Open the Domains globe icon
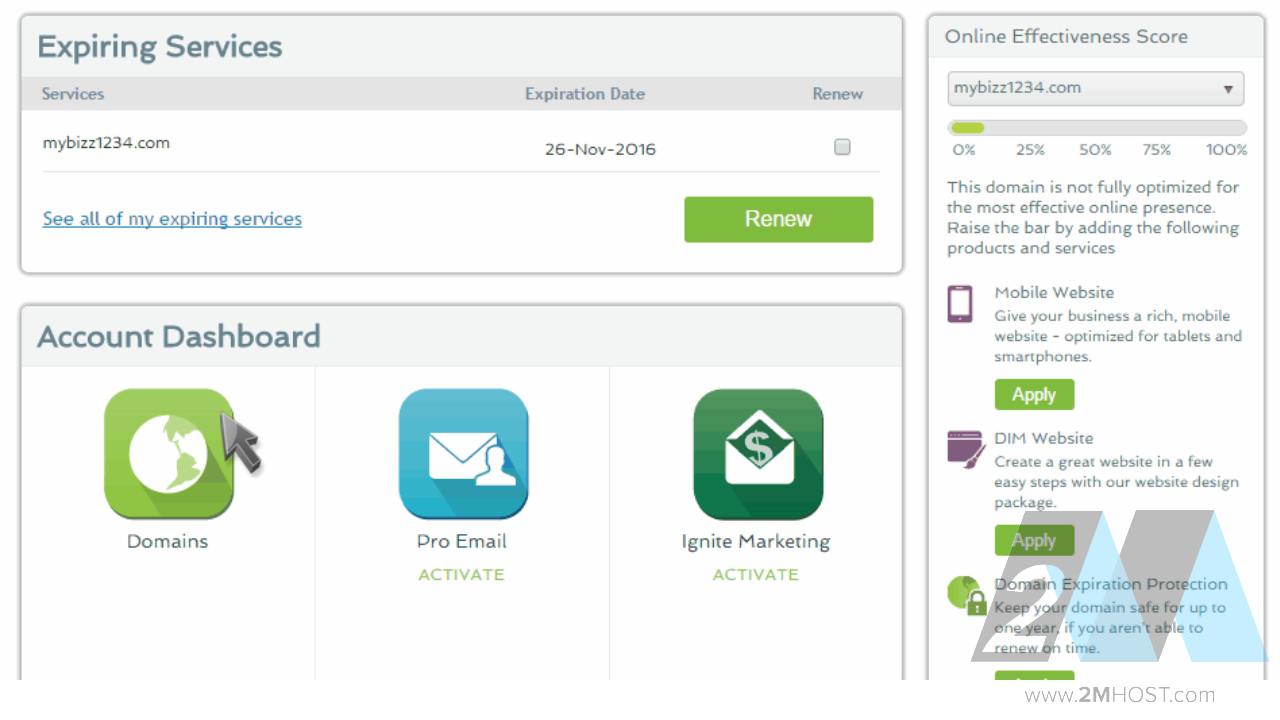 [x=168, y=454]
